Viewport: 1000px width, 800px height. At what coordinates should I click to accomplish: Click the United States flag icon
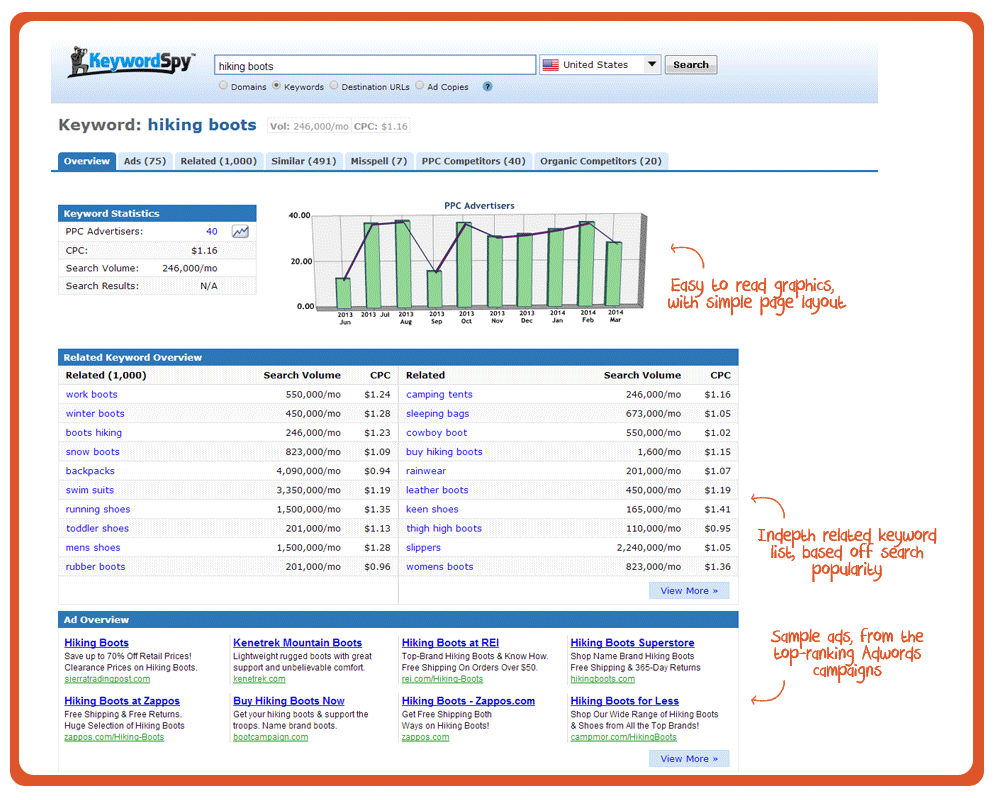pyautogui.click(x=550, y=65)
